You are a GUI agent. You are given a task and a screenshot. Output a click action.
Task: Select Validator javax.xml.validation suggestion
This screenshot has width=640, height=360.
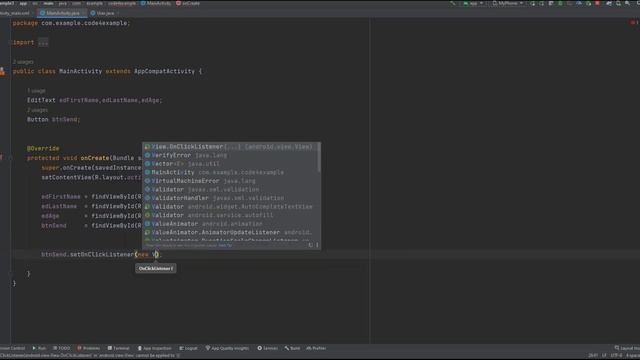[231, 189]
